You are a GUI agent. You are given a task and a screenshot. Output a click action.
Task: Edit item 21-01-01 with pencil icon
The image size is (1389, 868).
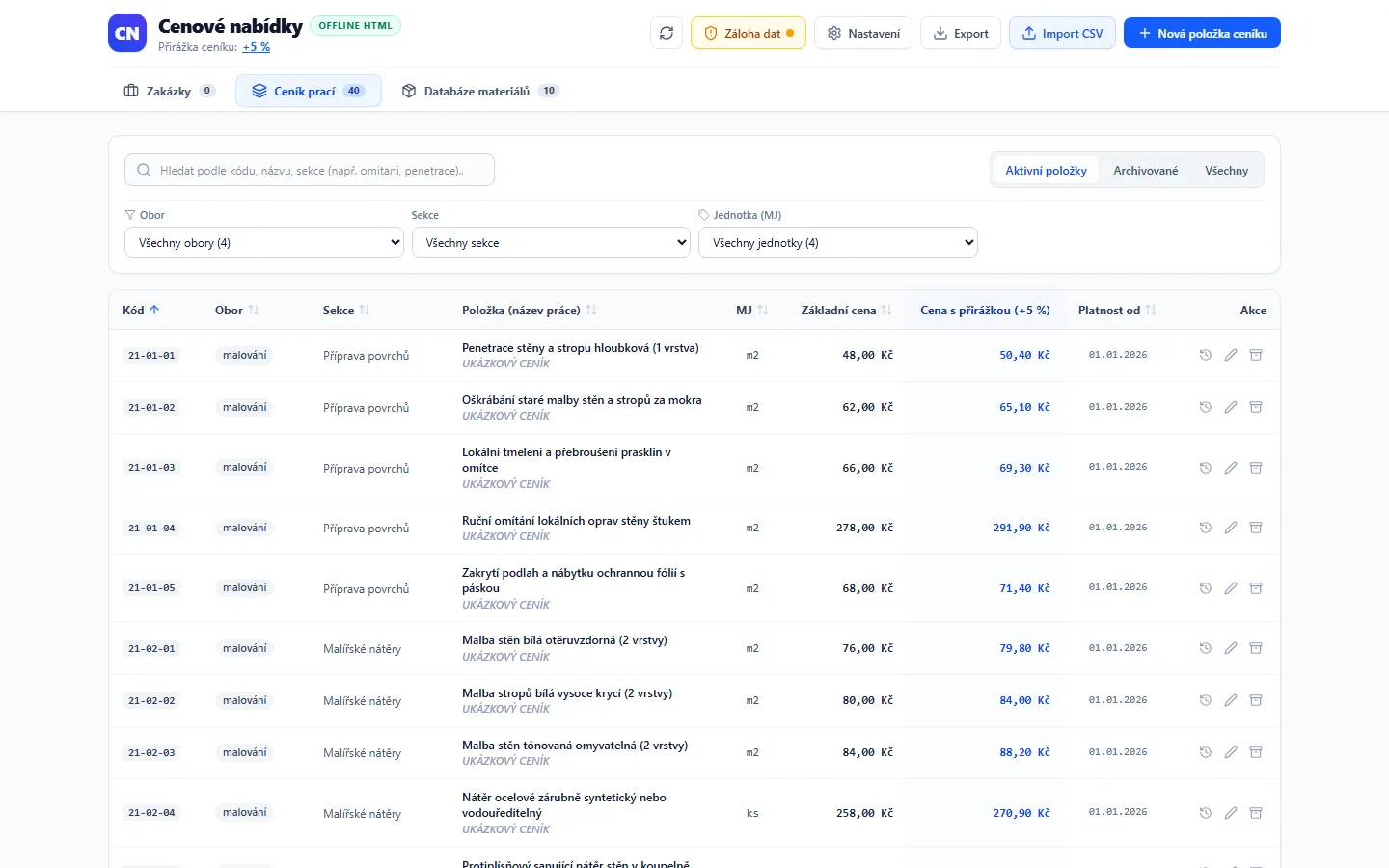tap(1231, 355)
